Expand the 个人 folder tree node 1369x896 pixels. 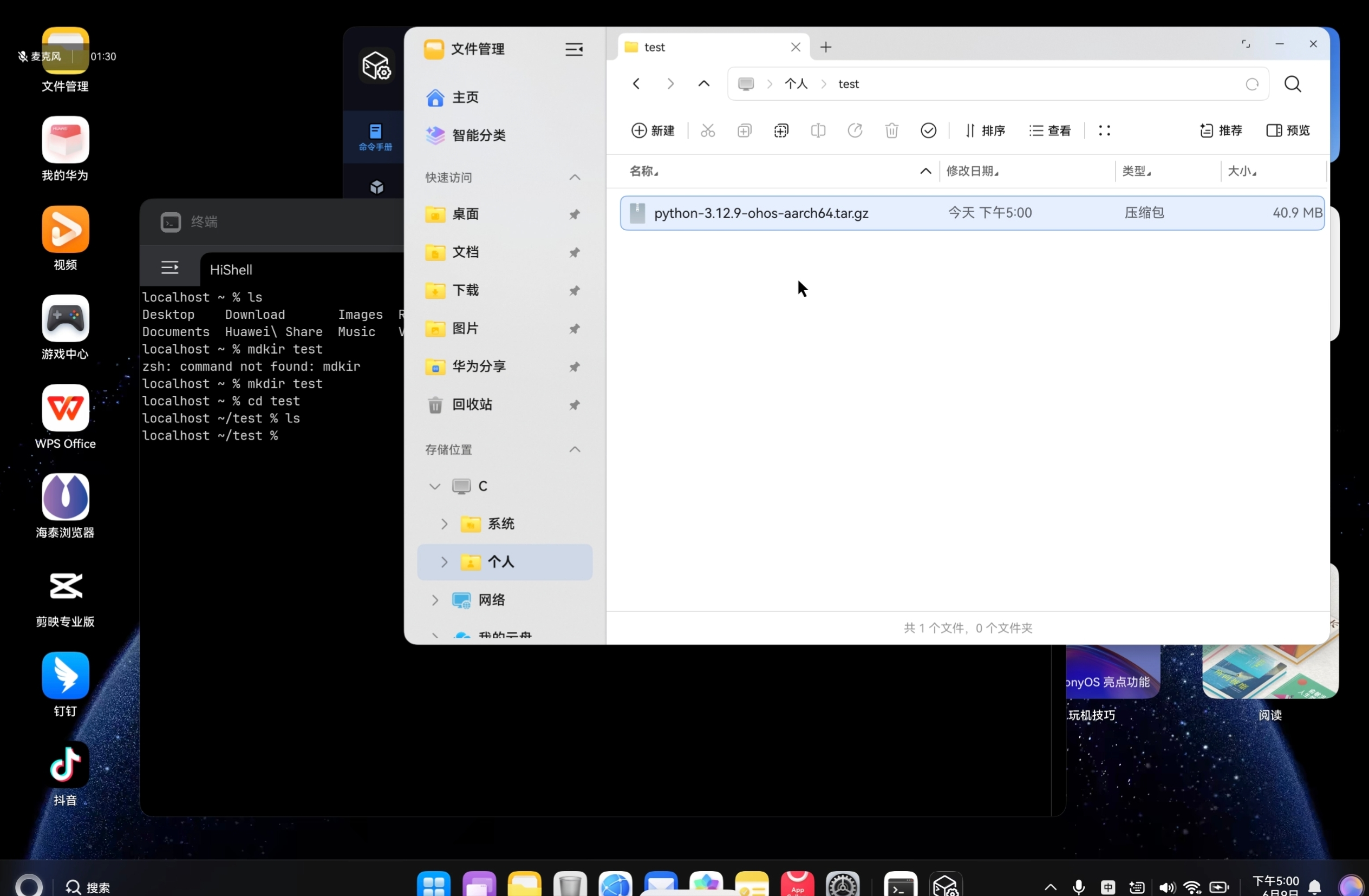coord(444,563)
